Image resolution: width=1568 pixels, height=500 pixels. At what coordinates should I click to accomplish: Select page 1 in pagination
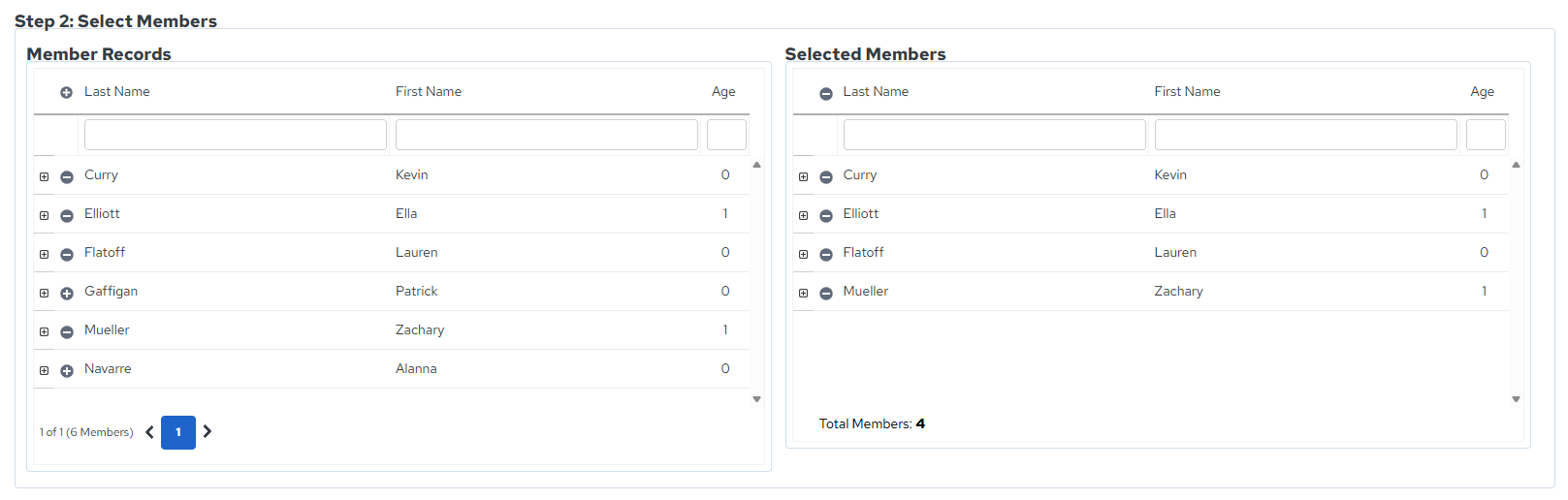(x=178, y=432)
